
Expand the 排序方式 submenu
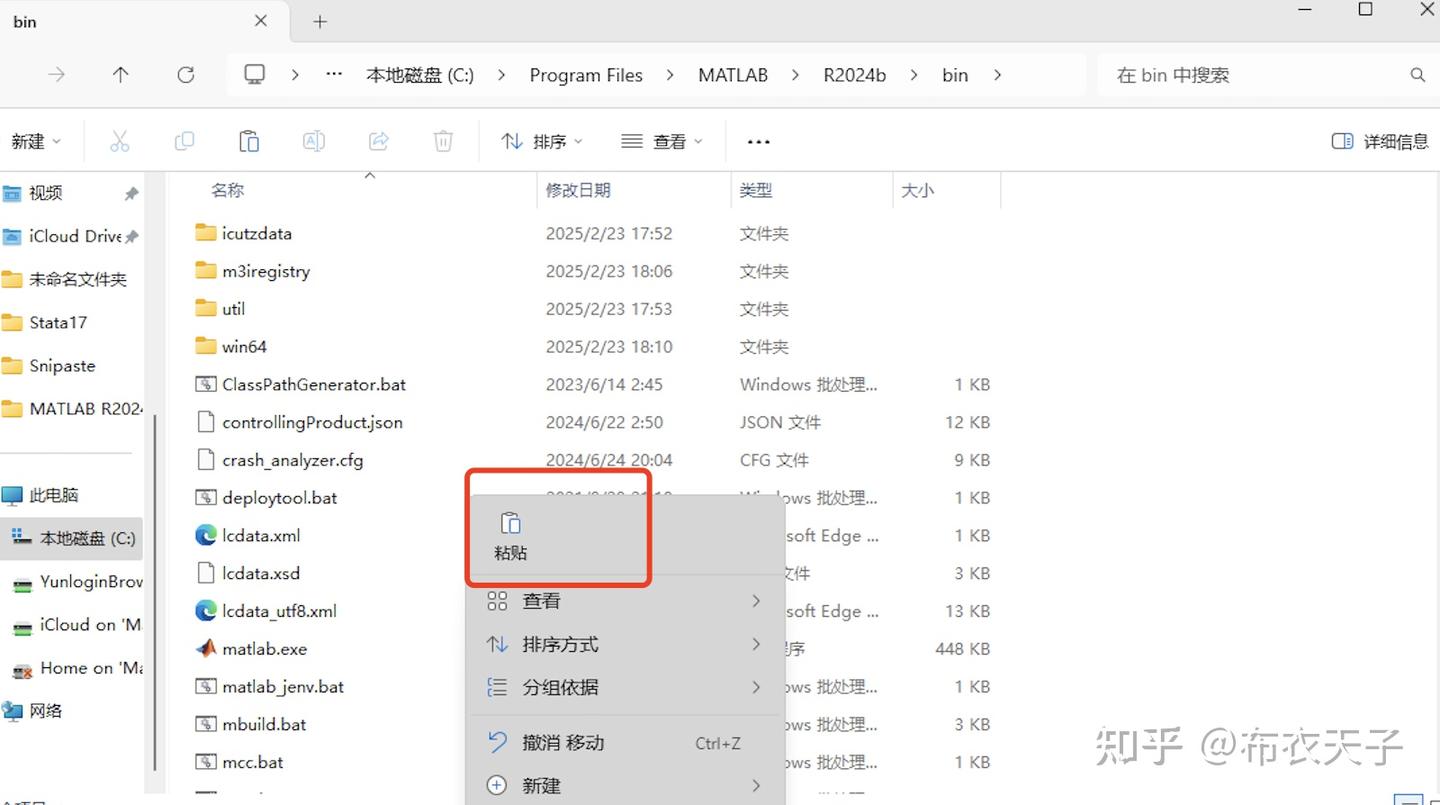(x=560, y=644)
